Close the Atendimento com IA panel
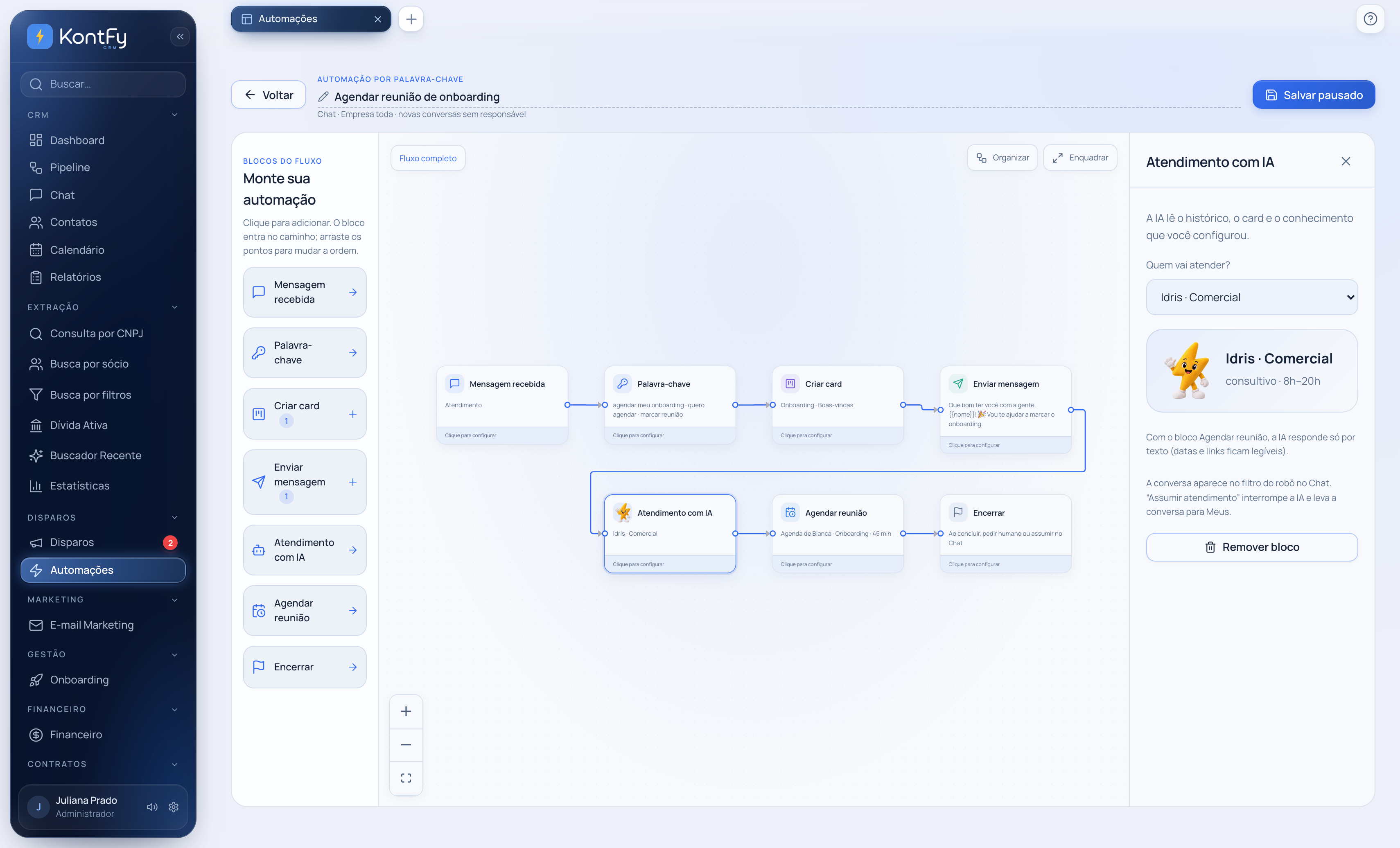This screenshot has width=1400, height=848. 1346,161
